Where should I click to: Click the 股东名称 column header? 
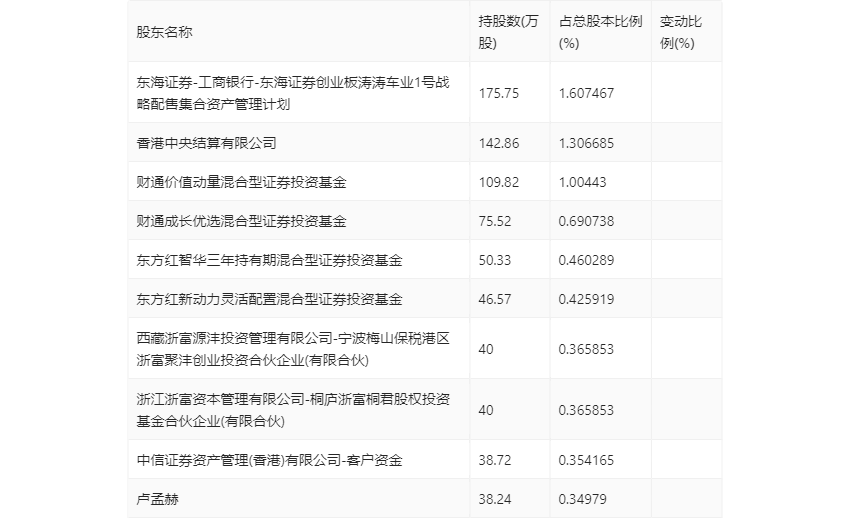click(164, 32)
